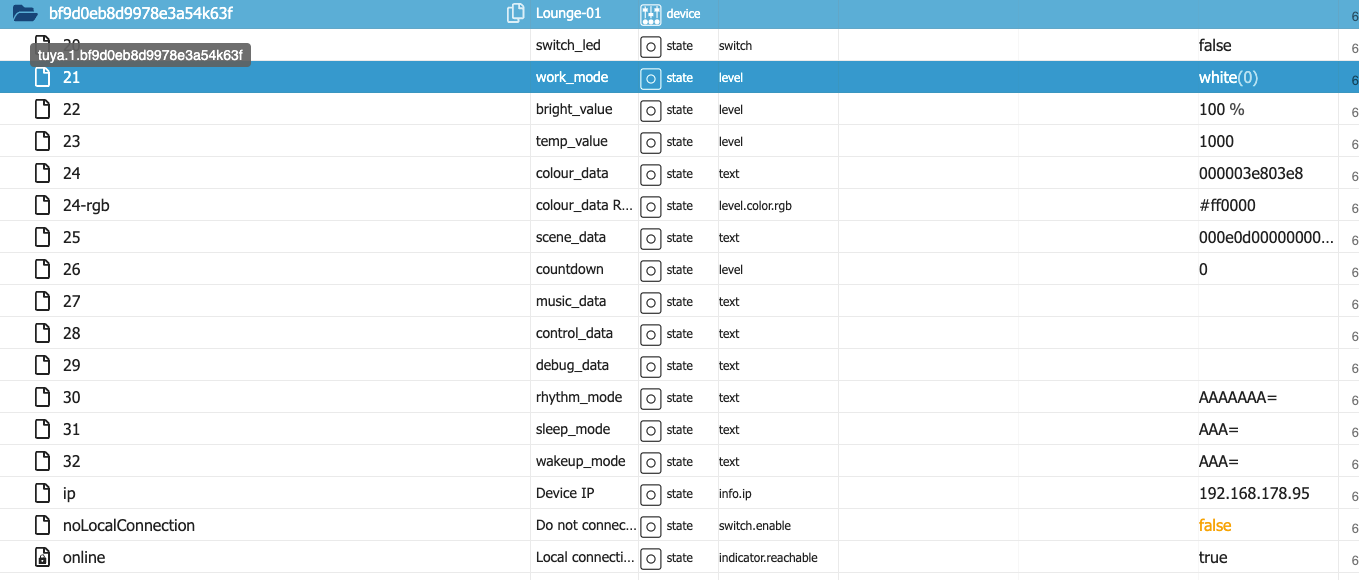
Task: Toggle the noLocalConnection orange false value
Action: (x=1215, y=525)
